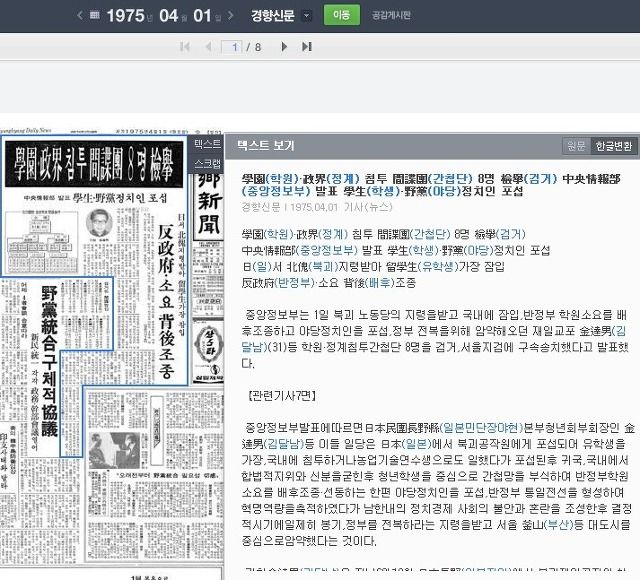Switch to 한글변환 Hangul view
The width and height of the screenshot is (640, 580).
pos(613,146)
